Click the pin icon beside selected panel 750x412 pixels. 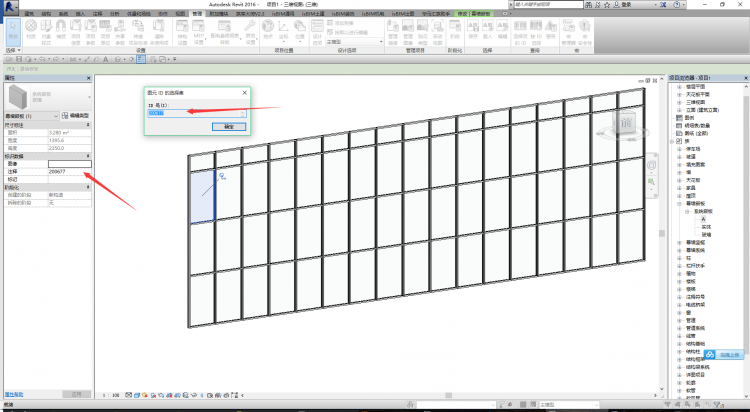coord(222,177)
